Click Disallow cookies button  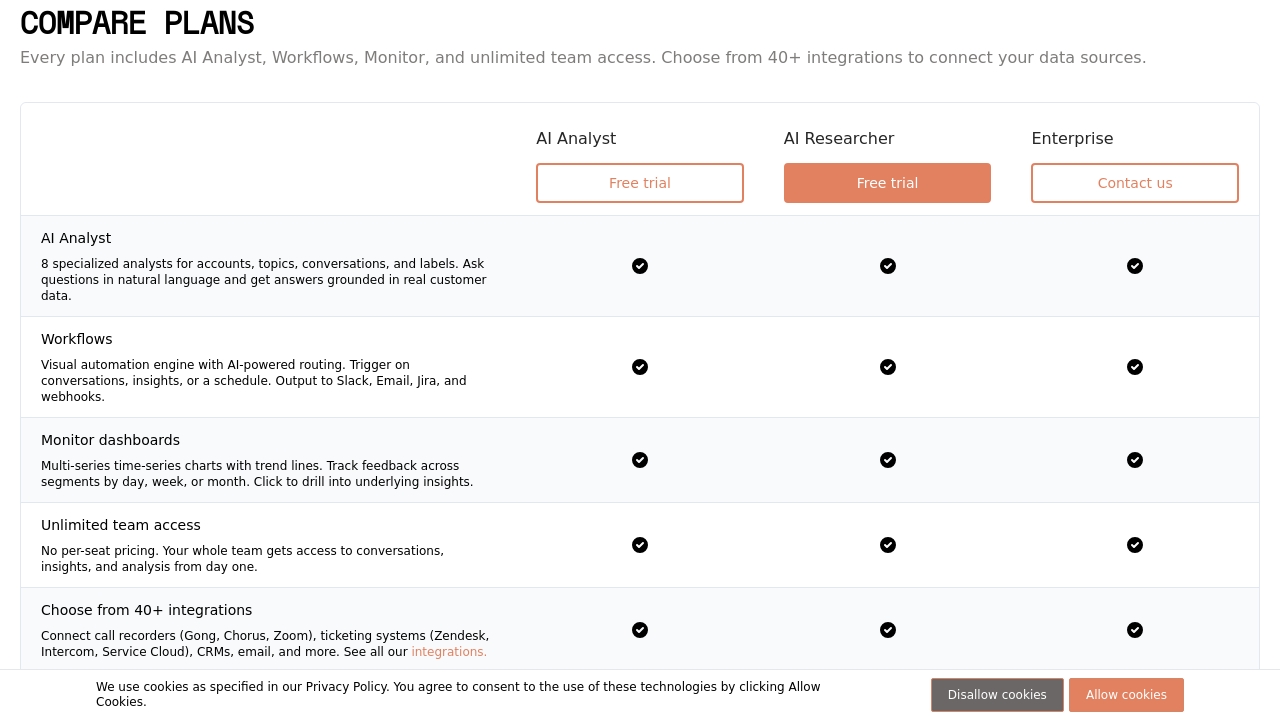point(997,695)
